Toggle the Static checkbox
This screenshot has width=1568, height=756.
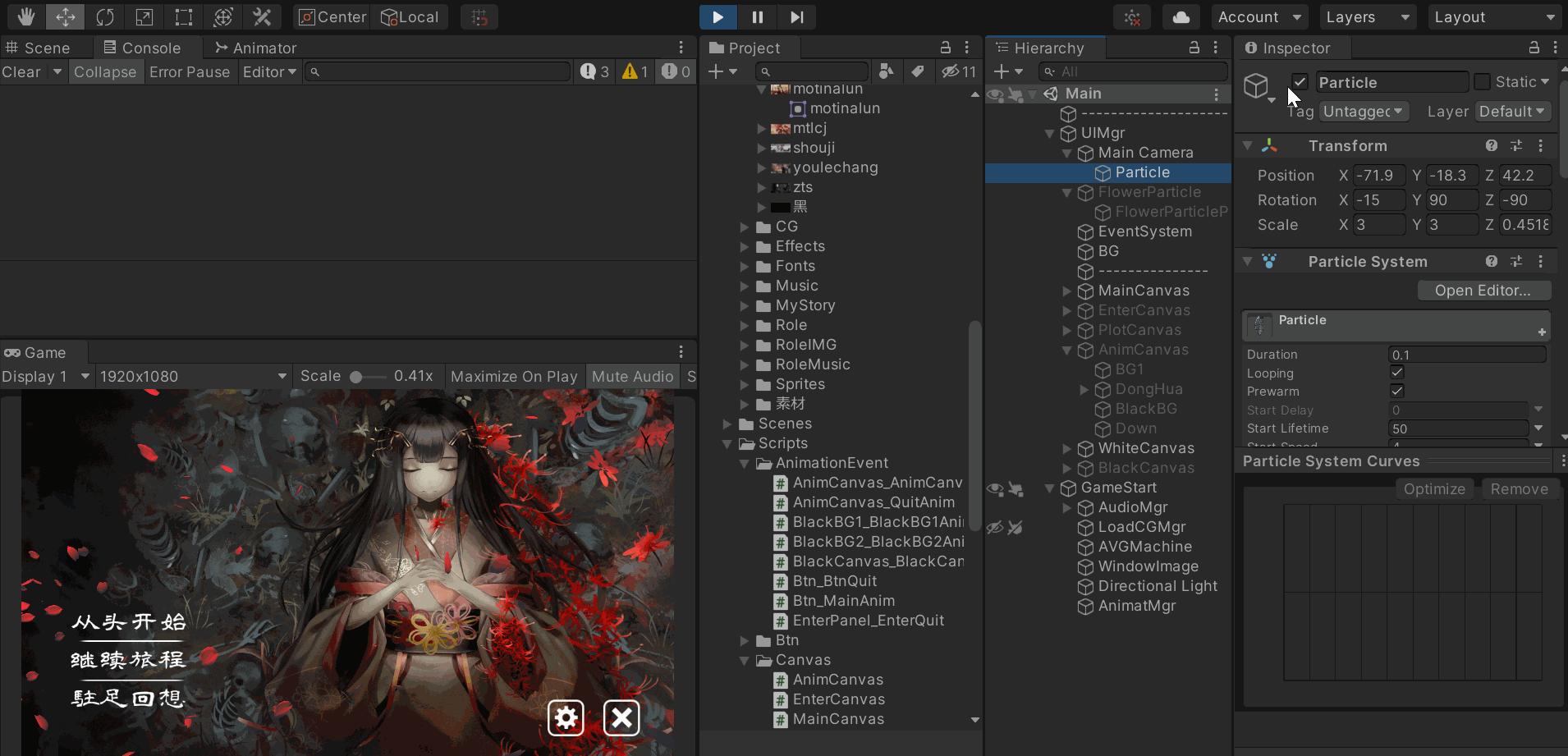click(1482, 81)
